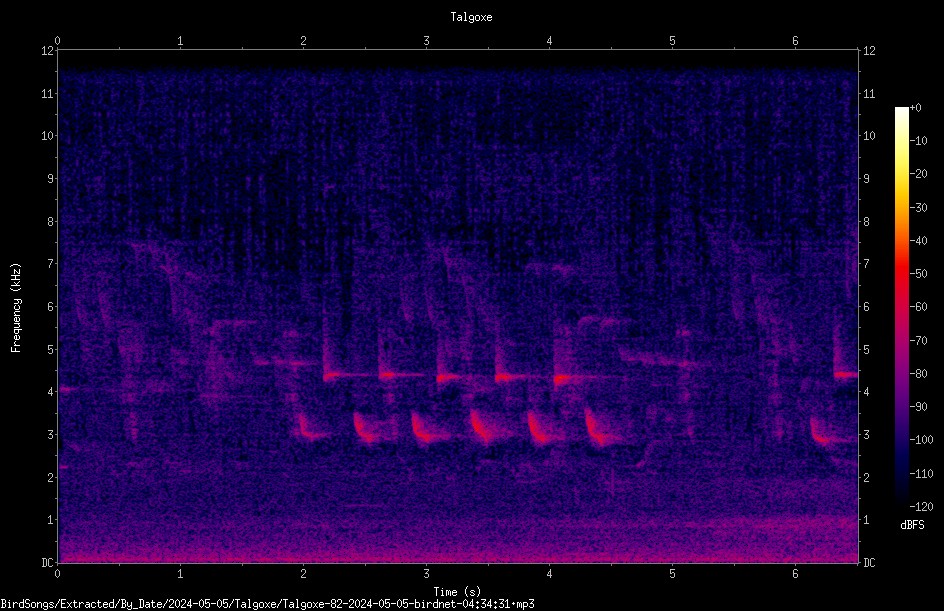
Task: Click the DC label on left axis
Action: pos(48,563)
